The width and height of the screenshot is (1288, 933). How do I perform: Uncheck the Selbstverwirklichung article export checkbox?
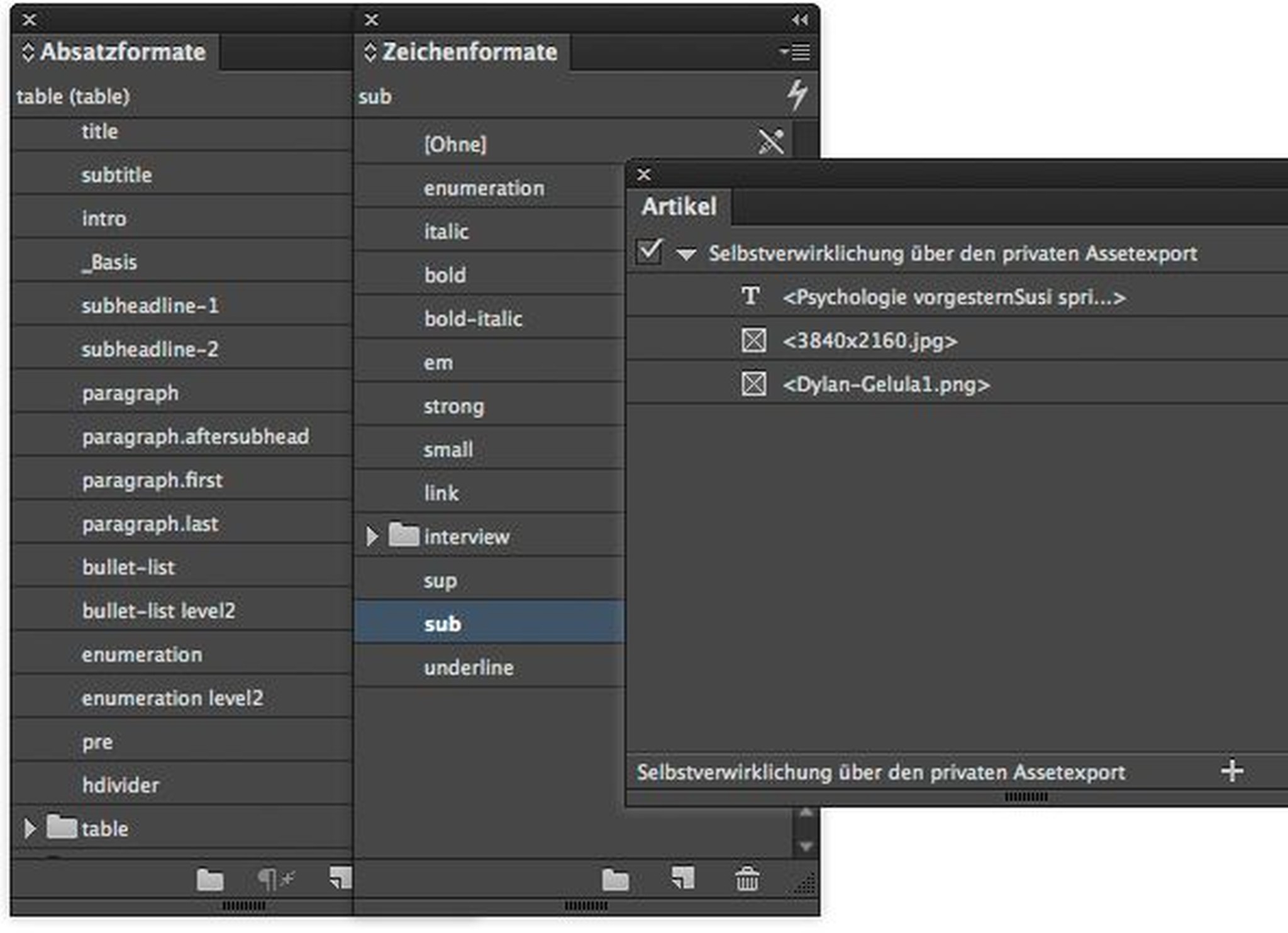tap(649, 253)
